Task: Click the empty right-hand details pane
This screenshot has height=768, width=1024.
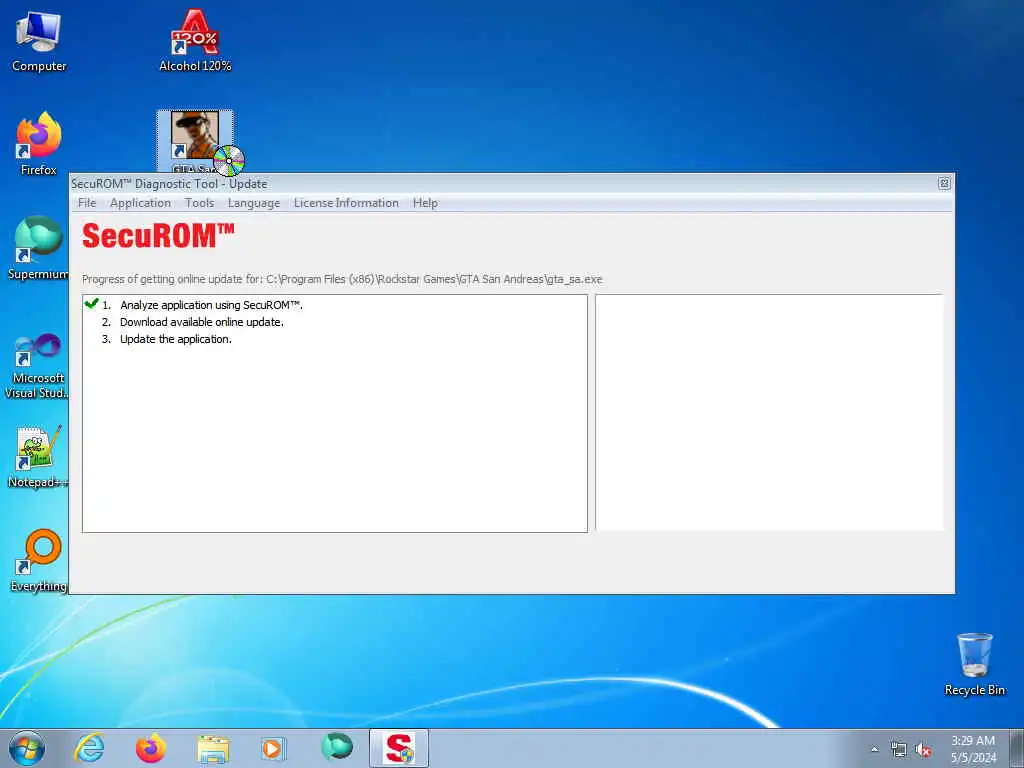Action: 769,413
